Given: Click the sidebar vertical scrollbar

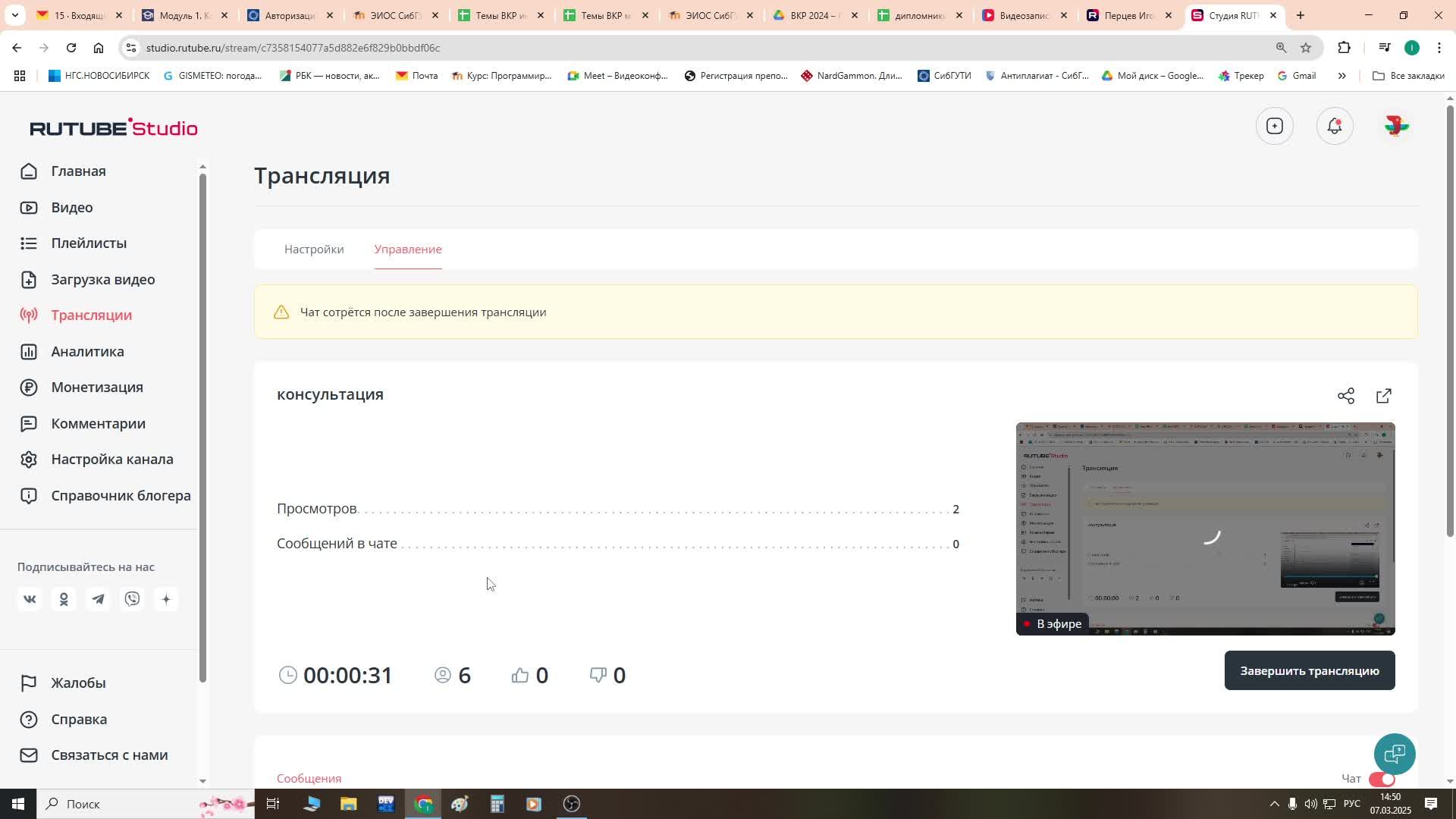Looking at the screenshot, I should (202, 425).
